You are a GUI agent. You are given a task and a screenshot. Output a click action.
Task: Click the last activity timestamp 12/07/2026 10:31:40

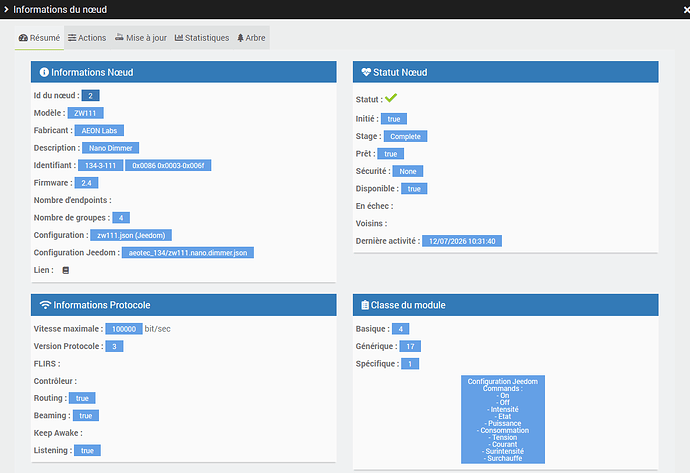(x=462, y=241)
